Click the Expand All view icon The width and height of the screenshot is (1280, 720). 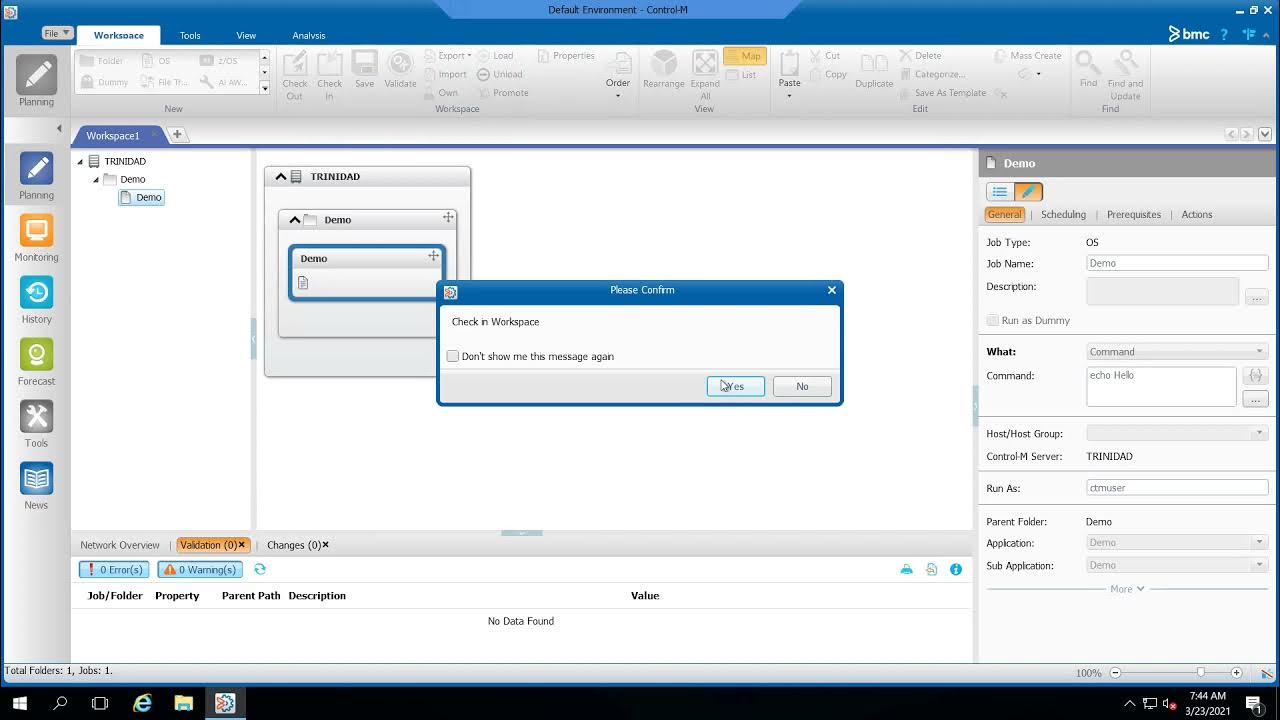click(705, 75)
